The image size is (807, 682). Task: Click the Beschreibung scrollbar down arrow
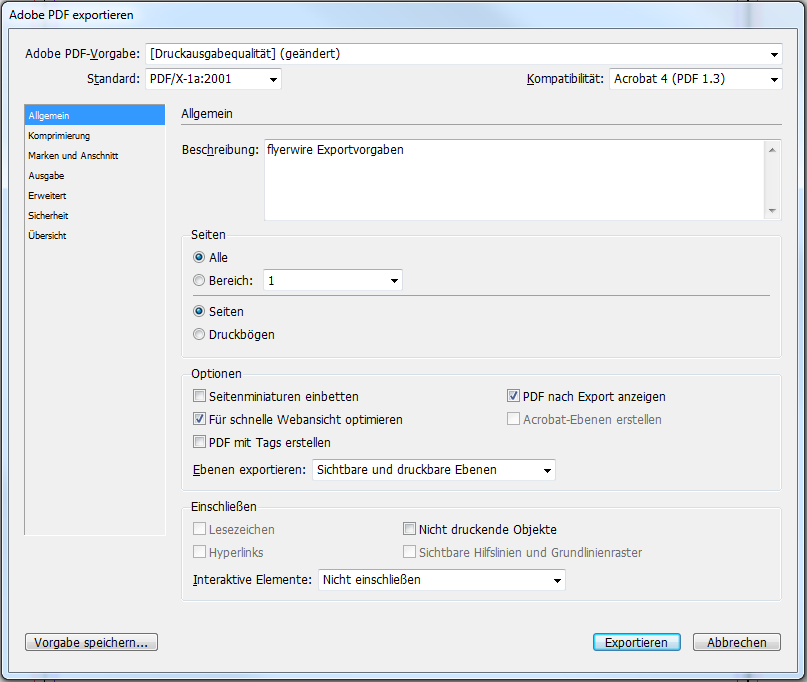click(772, 211)
